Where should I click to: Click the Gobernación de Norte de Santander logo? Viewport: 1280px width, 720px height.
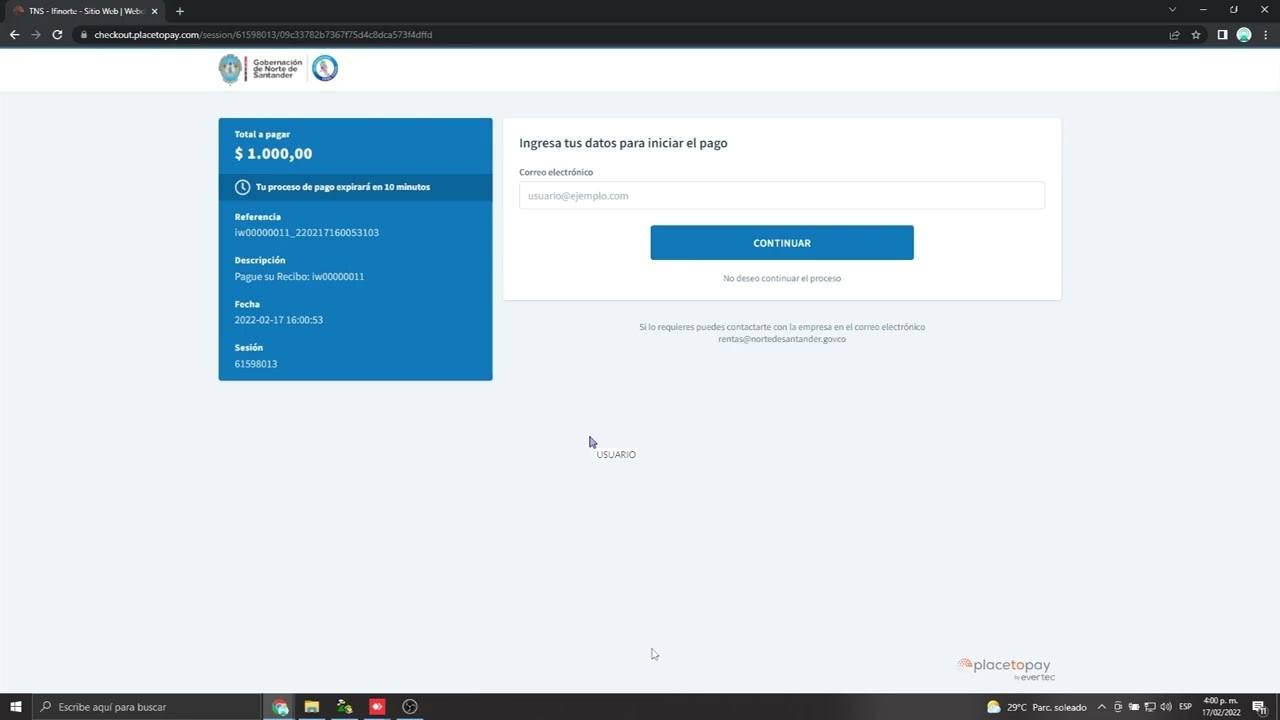(261, 68)
